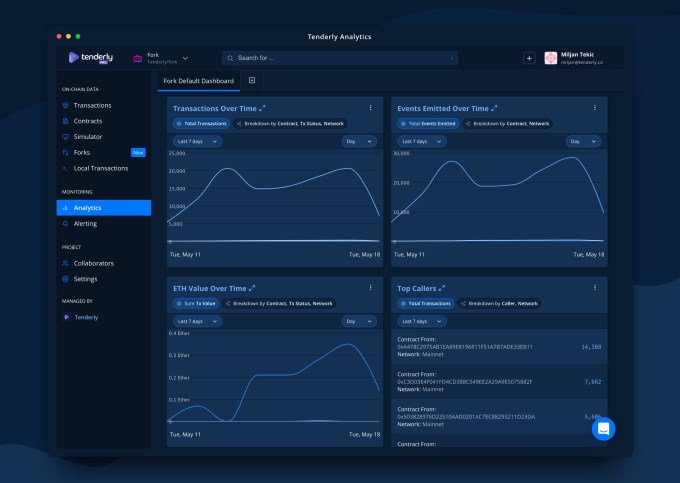680x483 pixels.
Task: Select the Fork Default Dashboard tab
Action: point(199,81)
